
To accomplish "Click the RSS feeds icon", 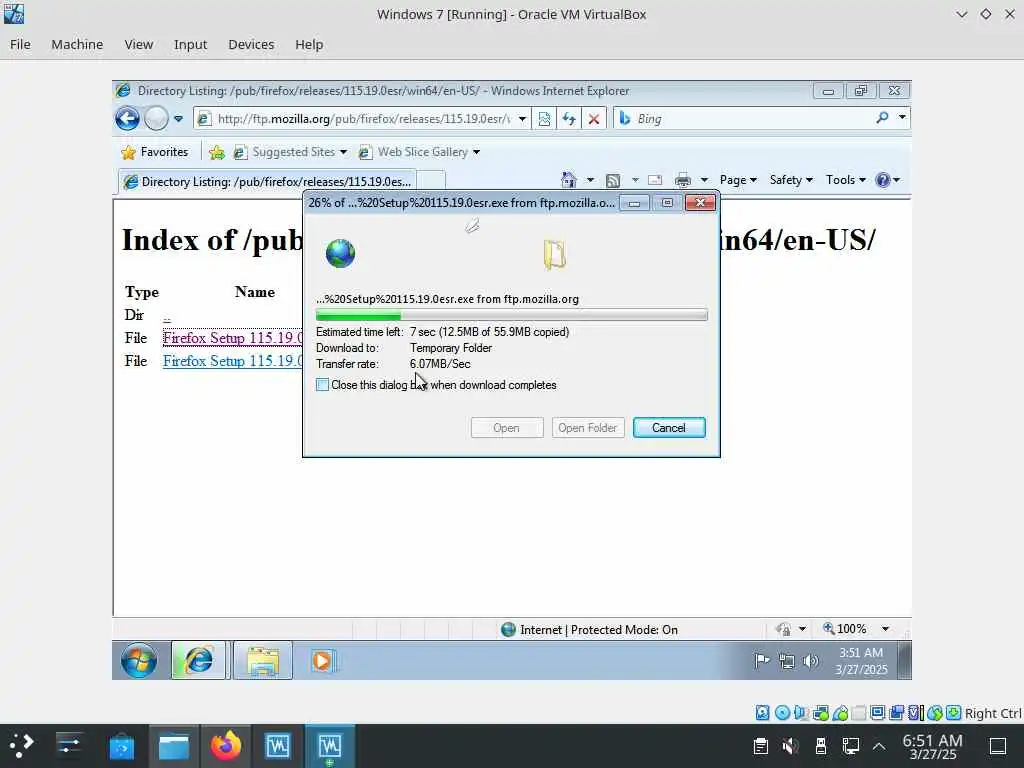I will tap(613, 180).
